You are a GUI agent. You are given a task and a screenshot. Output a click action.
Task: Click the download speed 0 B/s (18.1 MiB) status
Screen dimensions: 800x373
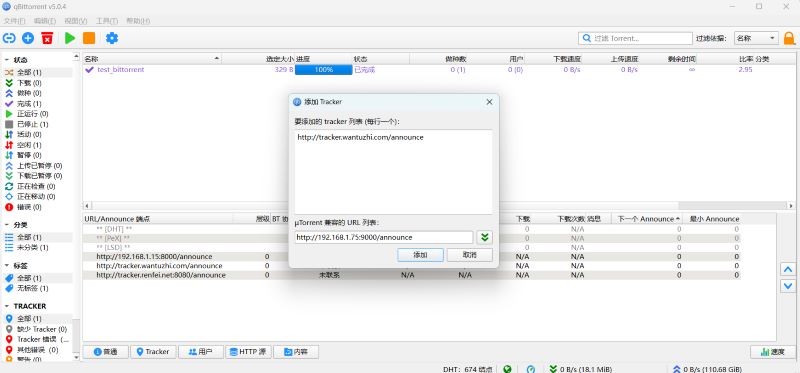click(x=581, y=369)
